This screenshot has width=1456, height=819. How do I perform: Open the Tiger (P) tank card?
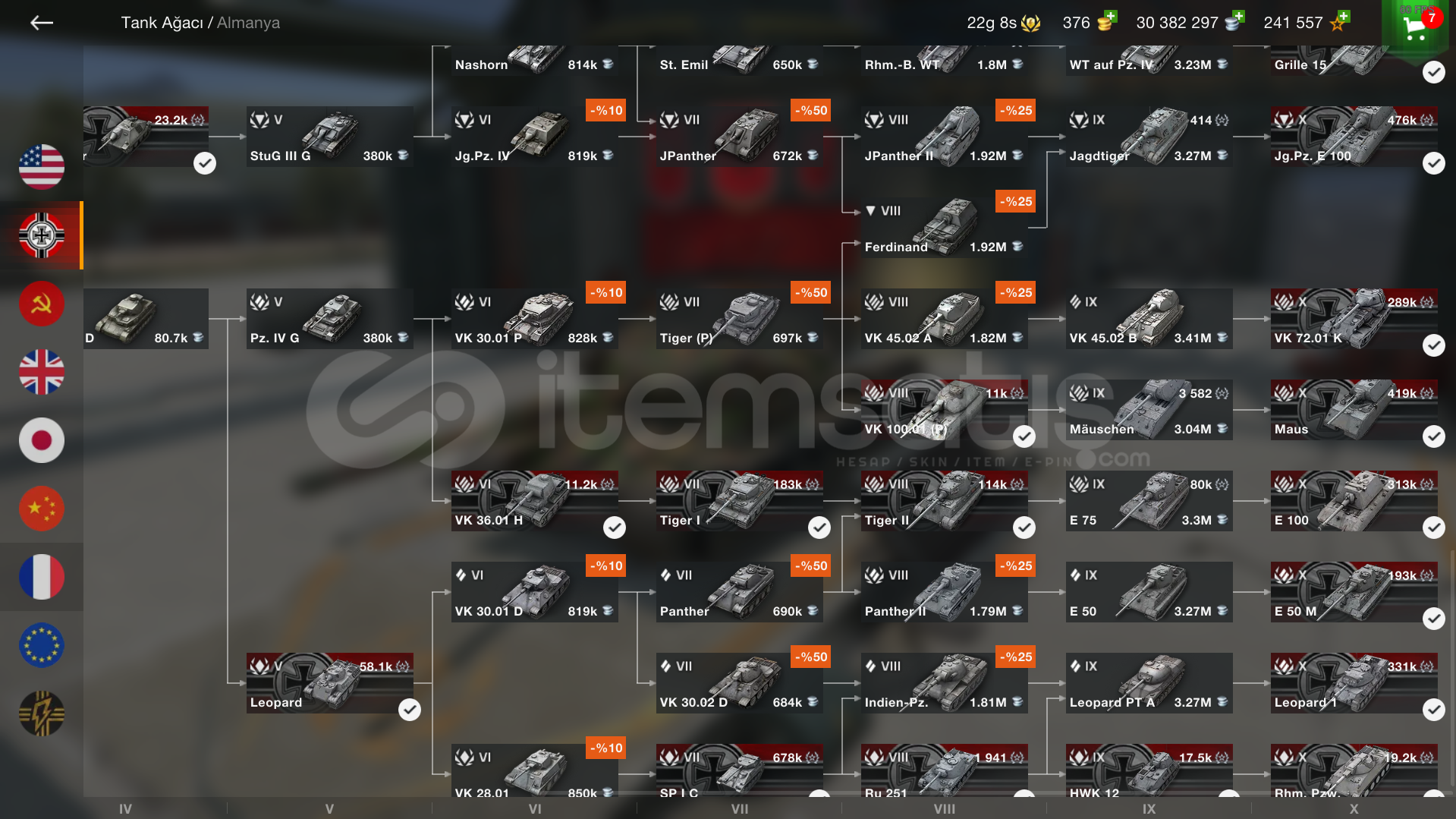[739, 319]
